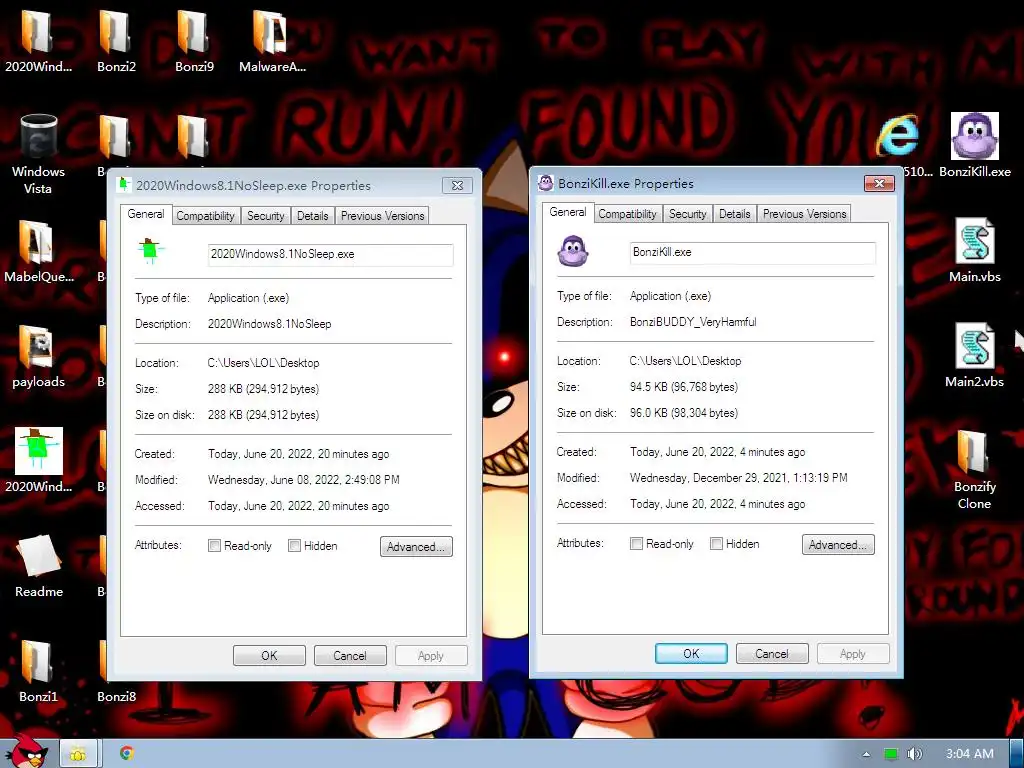Click Location value in BonziKill.exe Properties

(685, 361)
